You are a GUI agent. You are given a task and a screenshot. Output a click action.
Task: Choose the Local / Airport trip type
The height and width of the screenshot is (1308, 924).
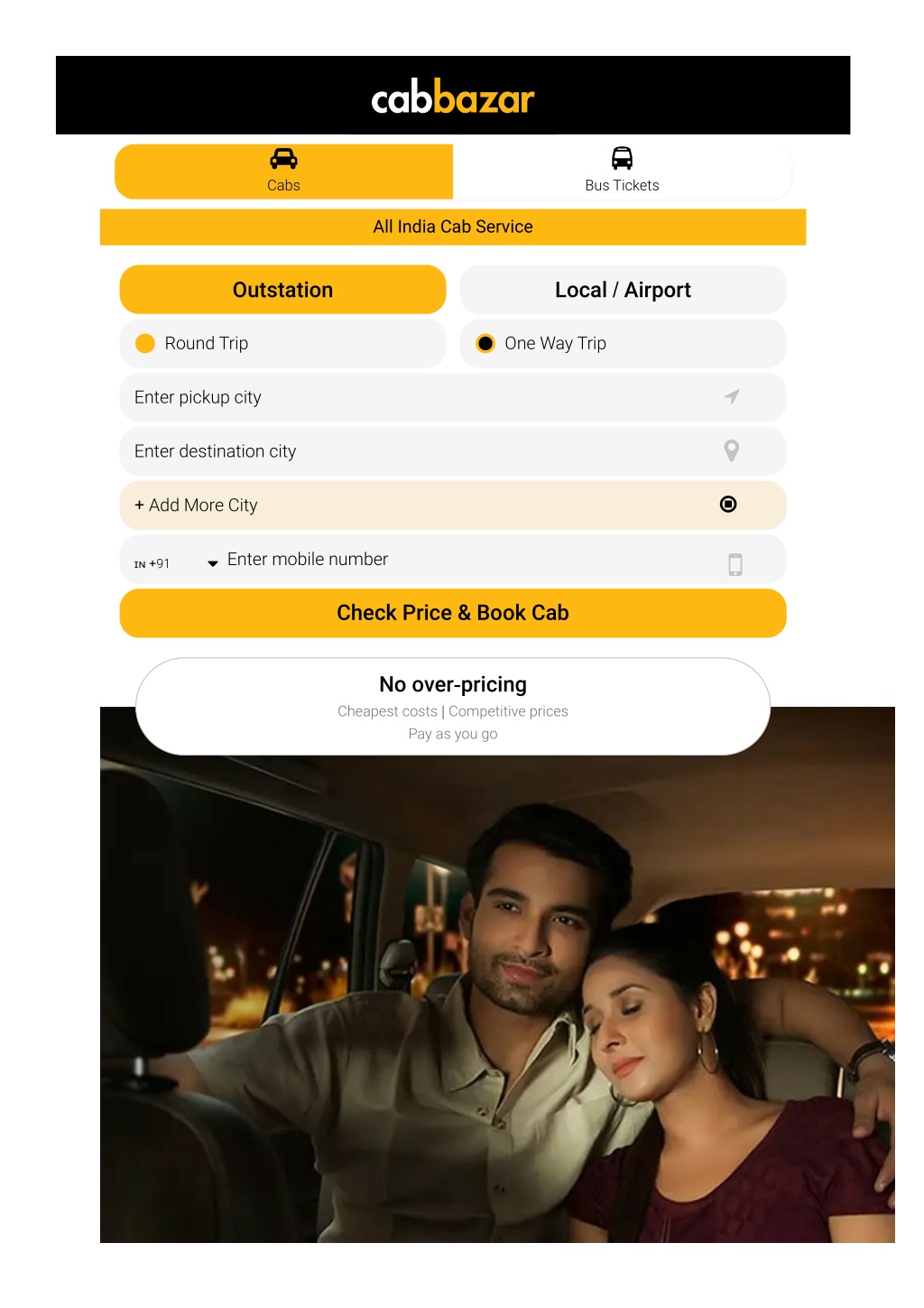click(x=623, y=290)
